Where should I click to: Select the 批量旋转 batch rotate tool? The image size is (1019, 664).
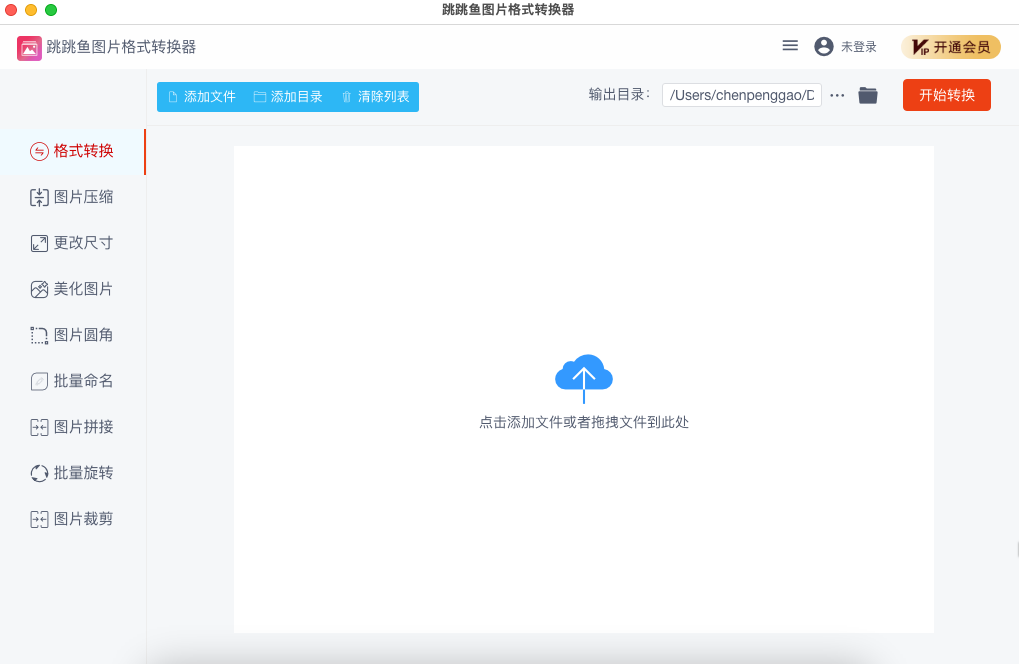72,473
